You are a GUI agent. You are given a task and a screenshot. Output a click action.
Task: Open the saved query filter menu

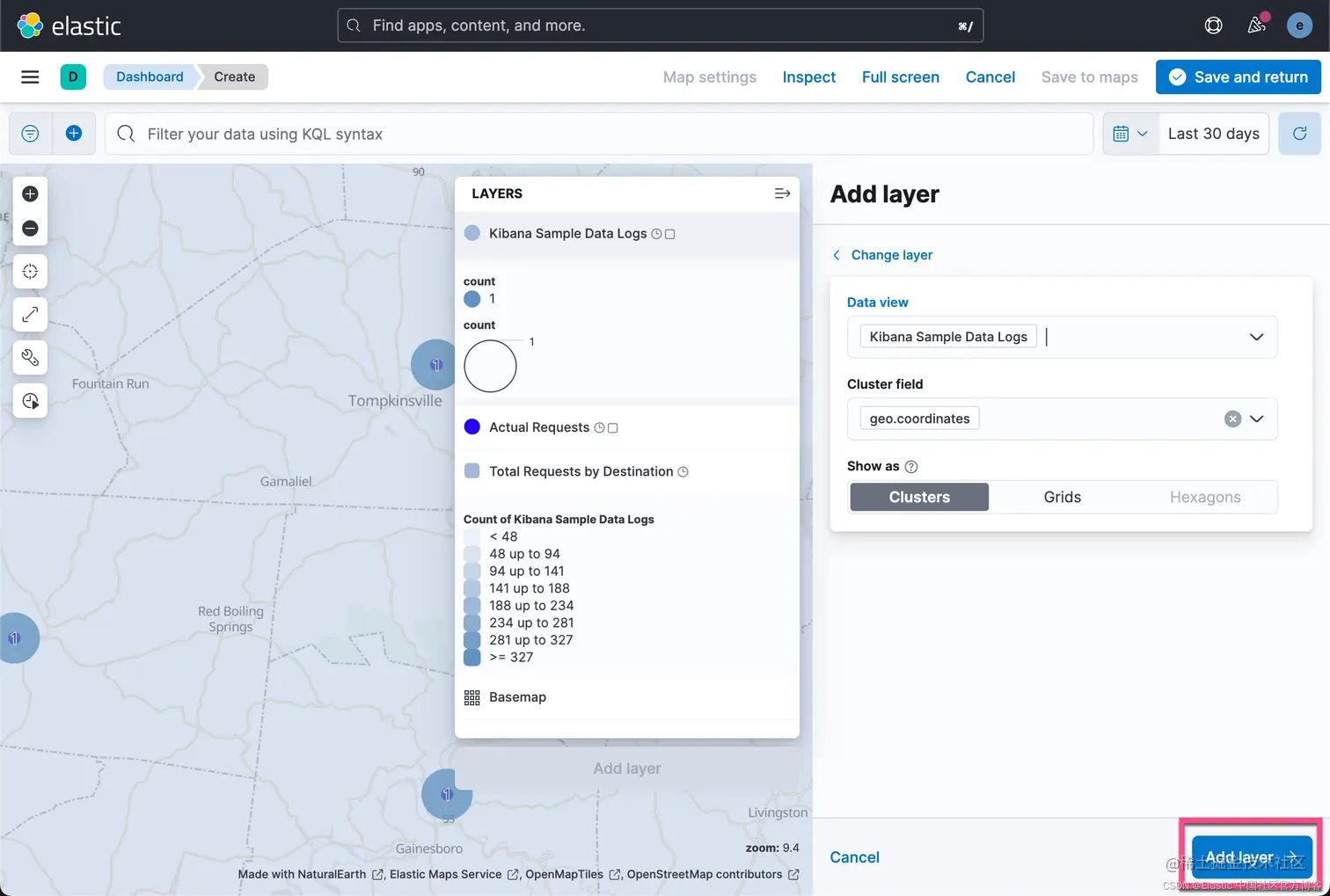pyautogui.click(x=30, y=134)
